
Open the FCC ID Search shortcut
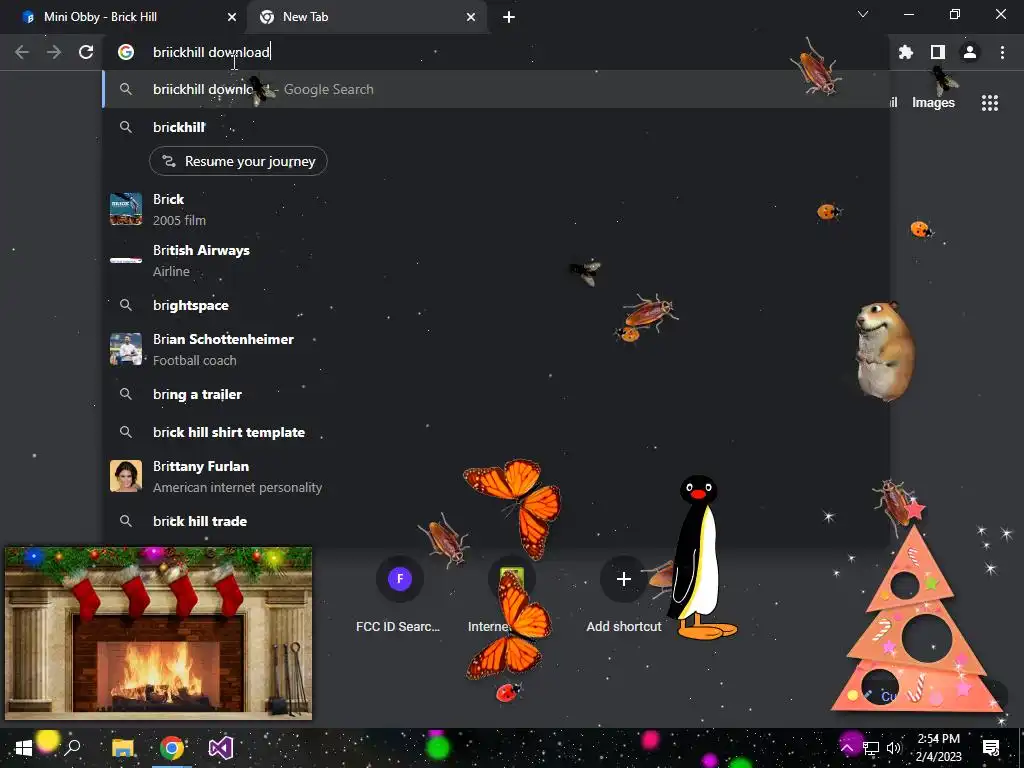pyautogui.click(x=398, y=594)
